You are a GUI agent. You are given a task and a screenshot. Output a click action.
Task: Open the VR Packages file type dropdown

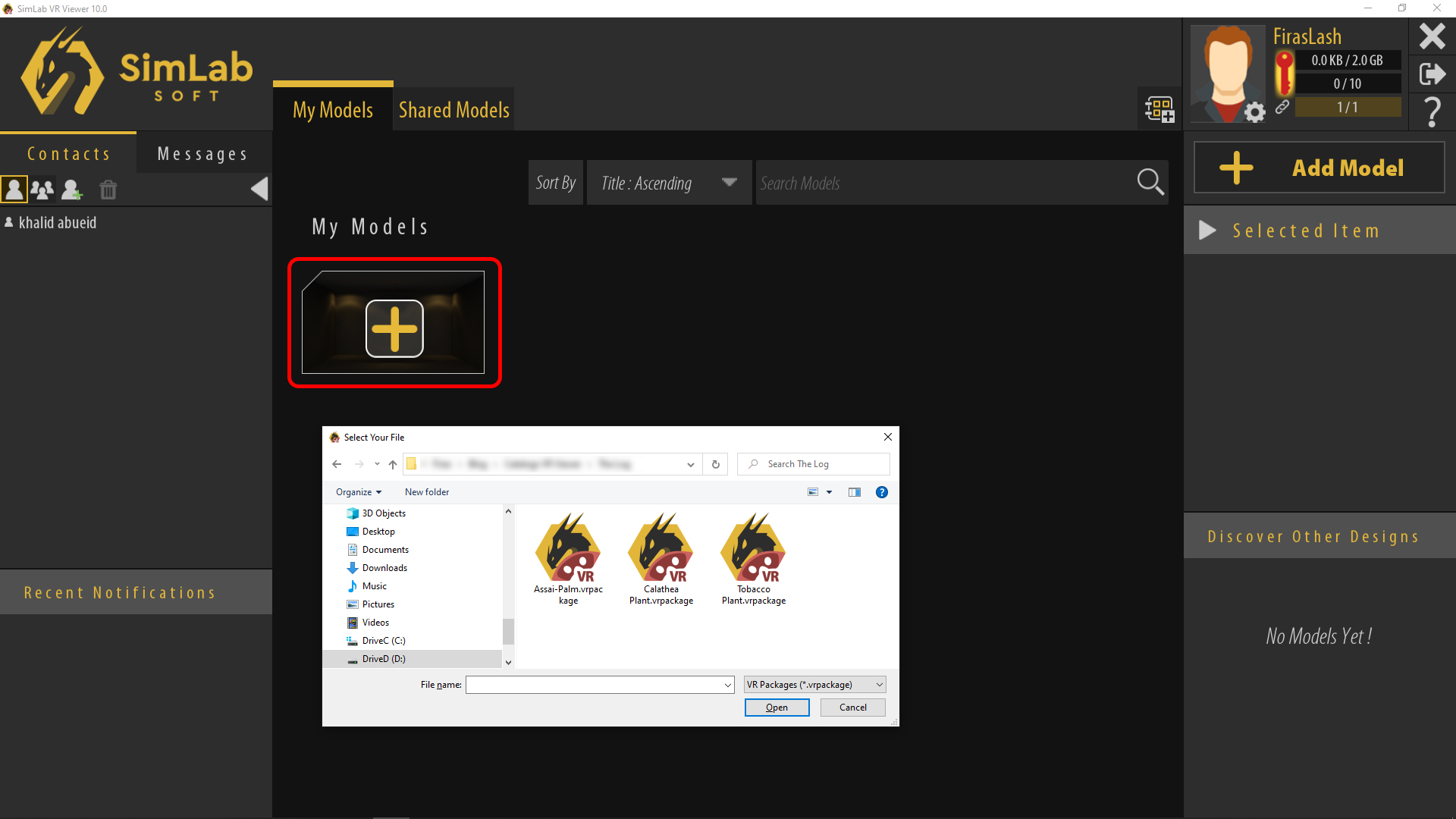(x=814, y=684)
